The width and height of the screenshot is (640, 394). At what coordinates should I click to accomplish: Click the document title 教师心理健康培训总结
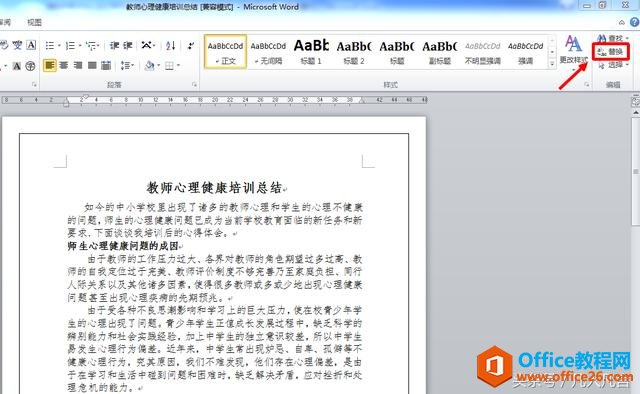[x=215, y=188]
